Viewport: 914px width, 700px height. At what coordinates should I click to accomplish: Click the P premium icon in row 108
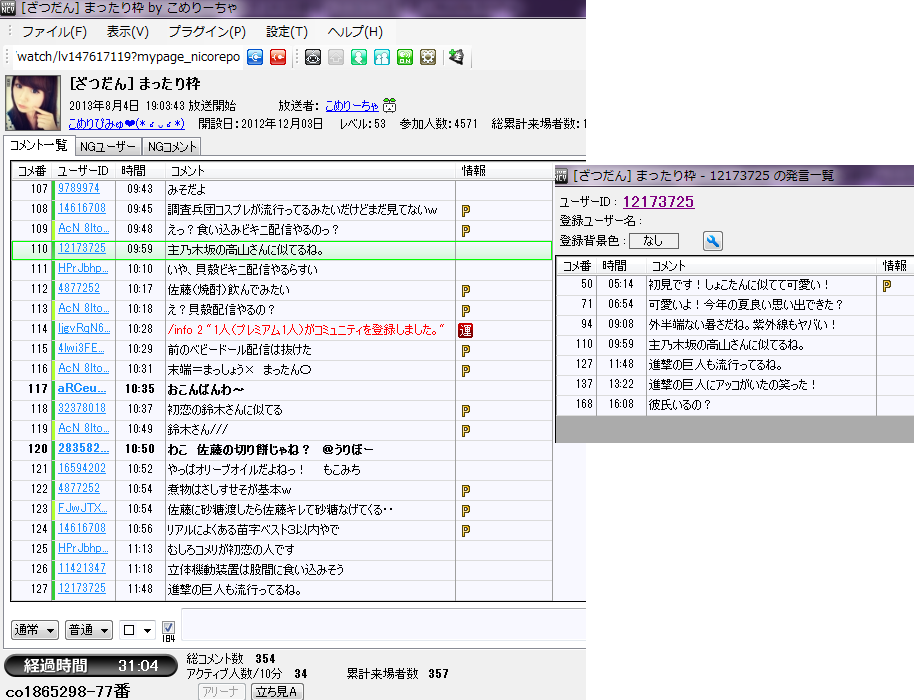click(x=466, y=210)
